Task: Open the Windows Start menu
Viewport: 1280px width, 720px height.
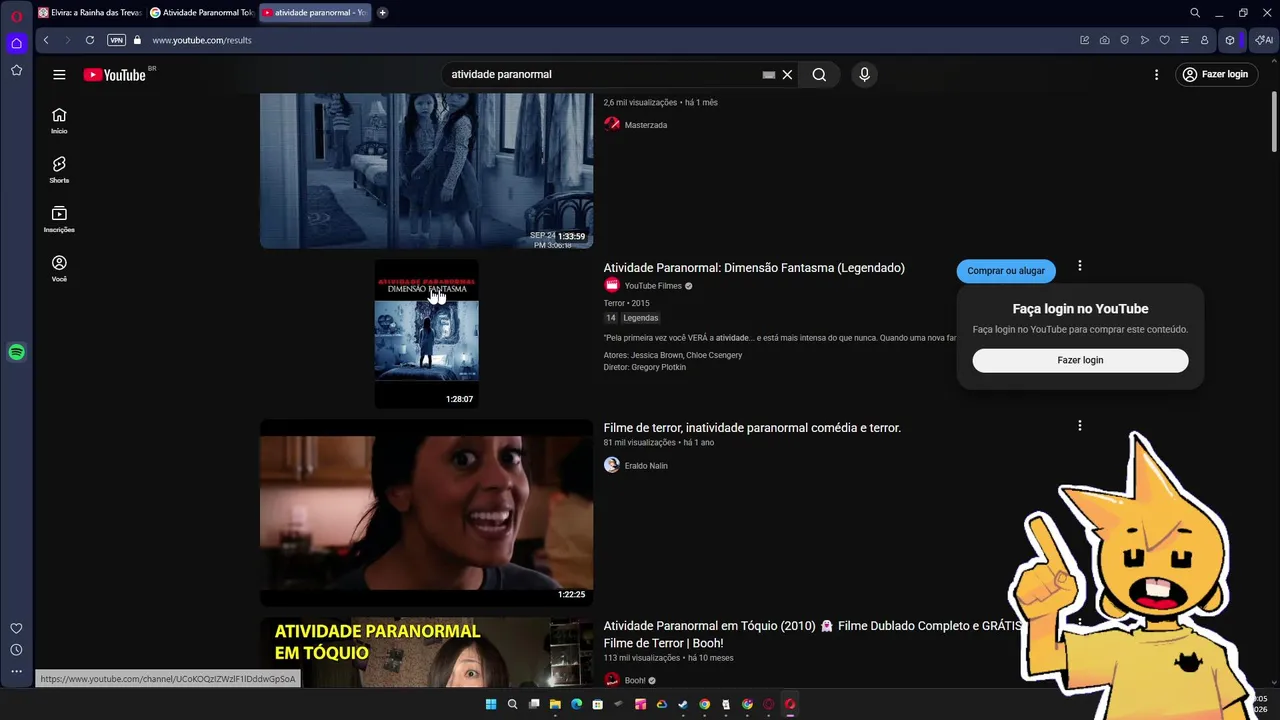Action: click(x=491, y=704)
